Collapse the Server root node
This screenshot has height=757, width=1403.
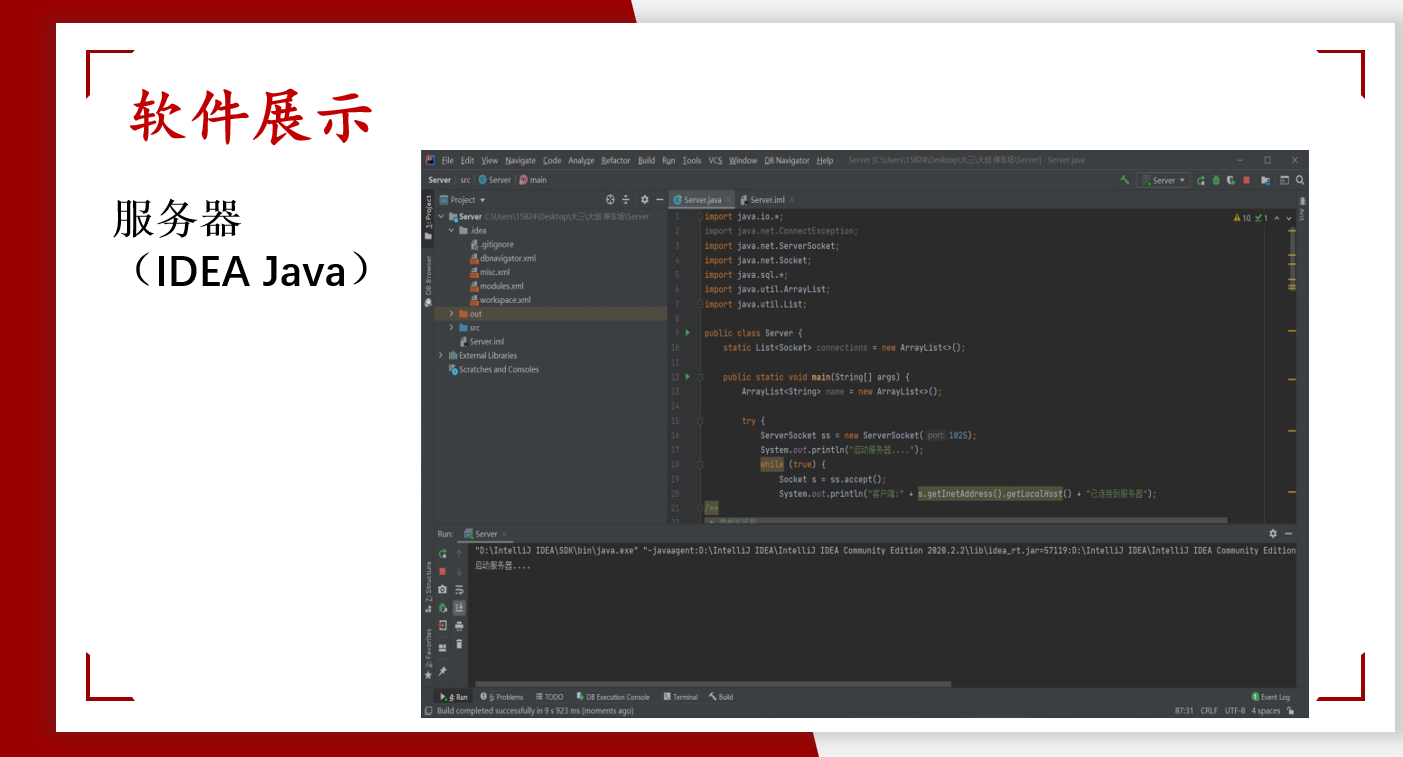[441, 216]
